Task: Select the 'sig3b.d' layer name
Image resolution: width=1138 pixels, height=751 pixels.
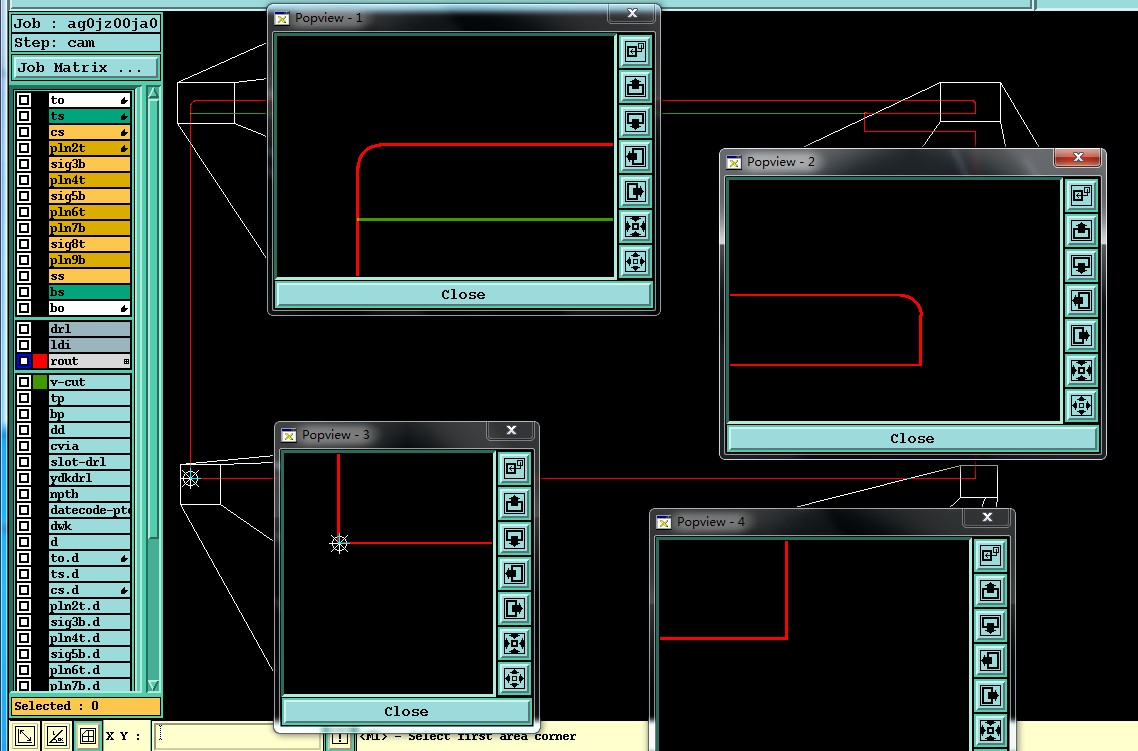Action: pyautogui.click(x=89, y=622)
